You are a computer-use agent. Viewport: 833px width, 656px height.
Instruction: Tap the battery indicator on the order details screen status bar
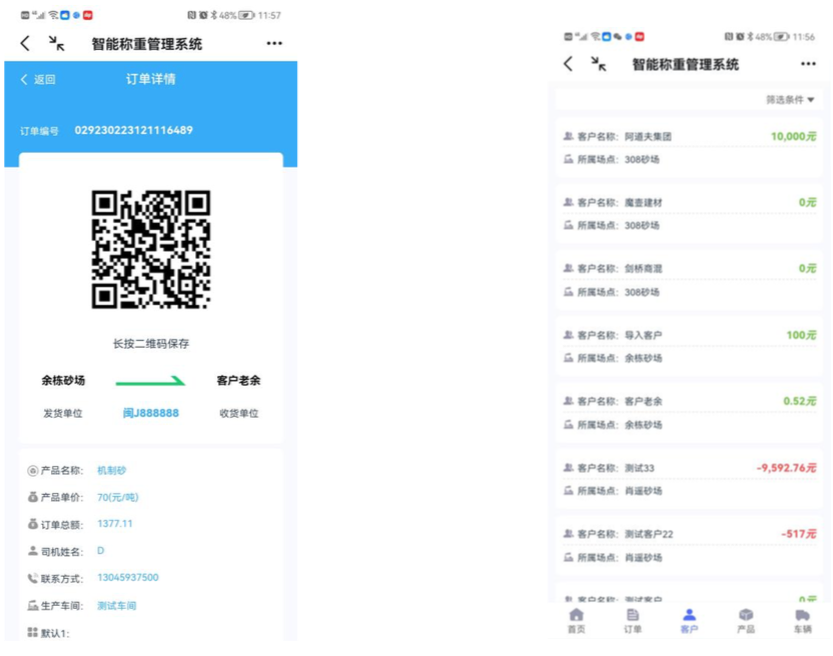click(246, 15)
